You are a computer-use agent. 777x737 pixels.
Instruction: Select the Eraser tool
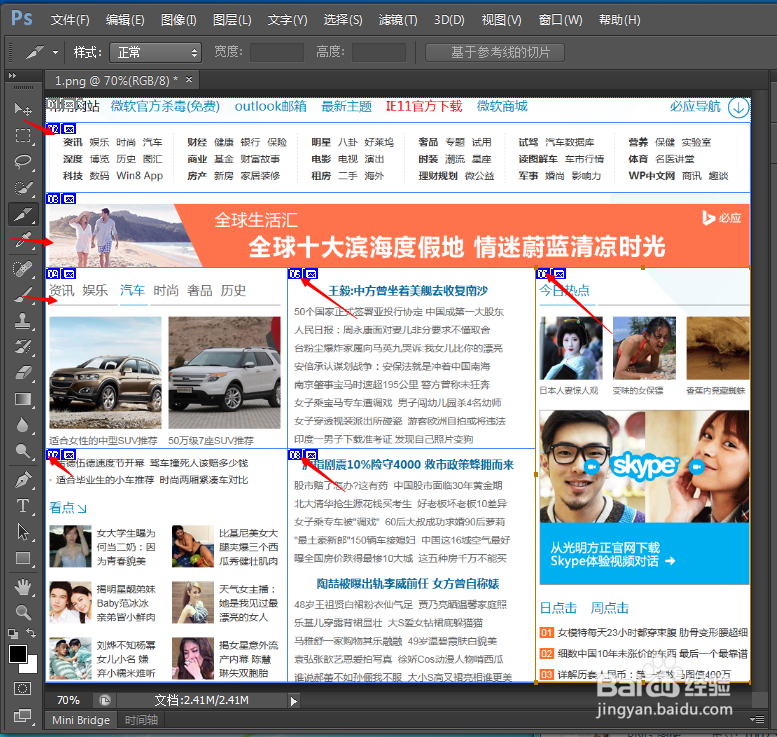(x=23, y=373)
